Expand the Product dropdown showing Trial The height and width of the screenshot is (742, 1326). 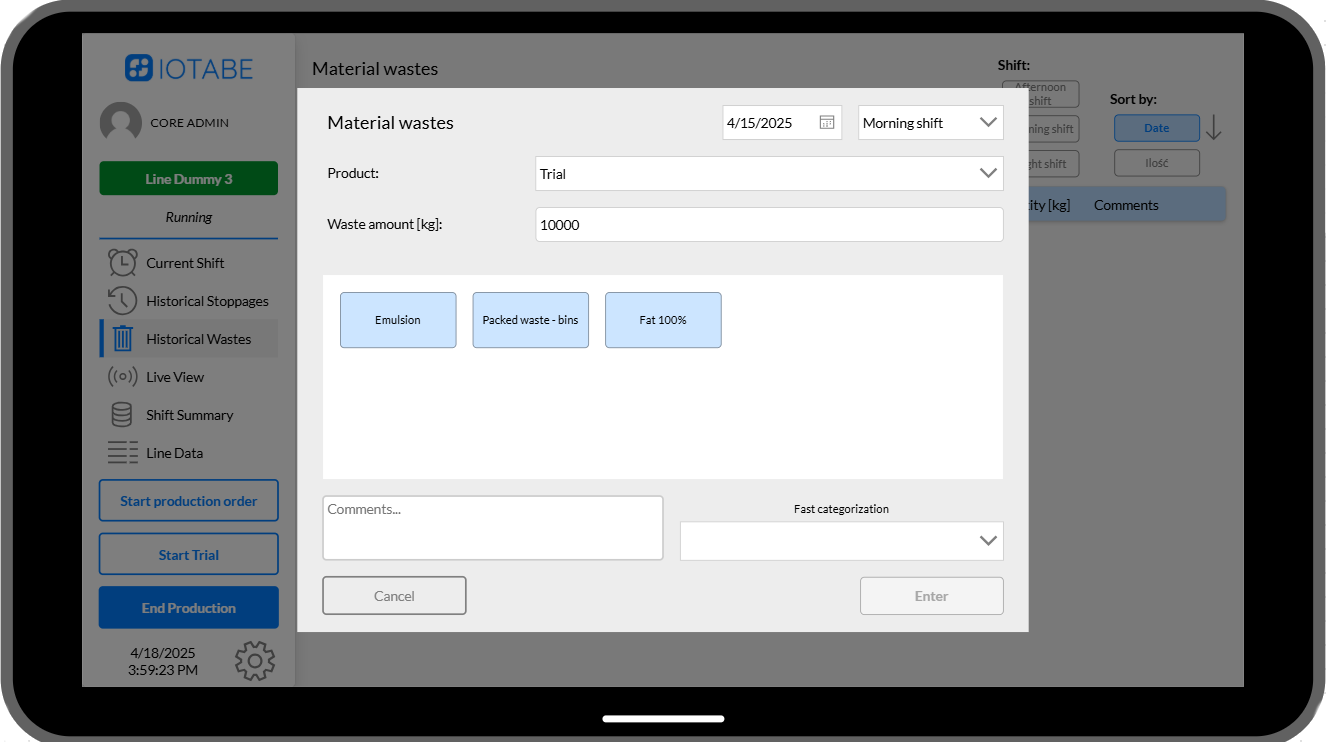click(x=769, y=174)
